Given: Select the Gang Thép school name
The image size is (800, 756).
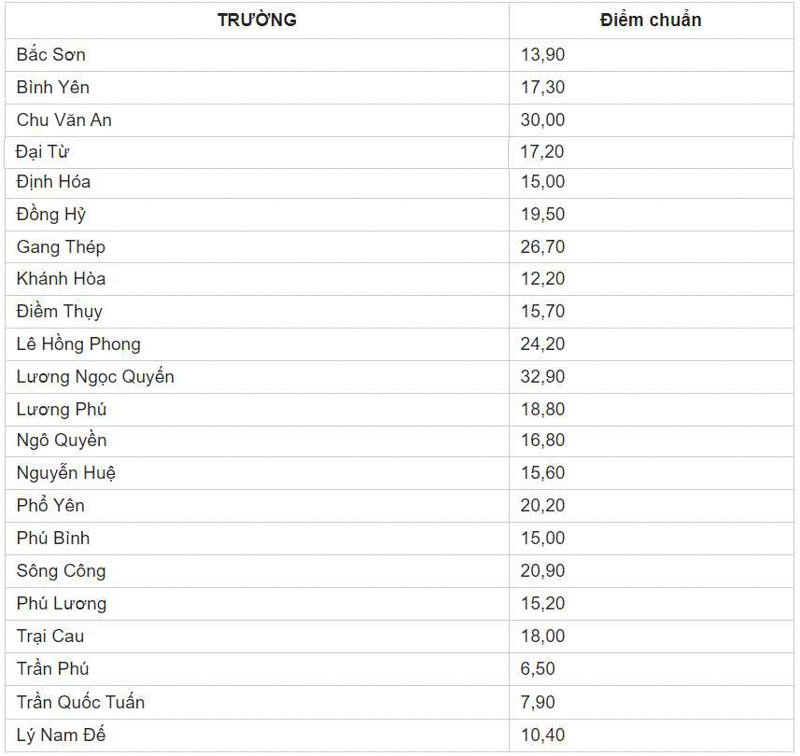Looking at the screenshot, I should click(61, 247).
